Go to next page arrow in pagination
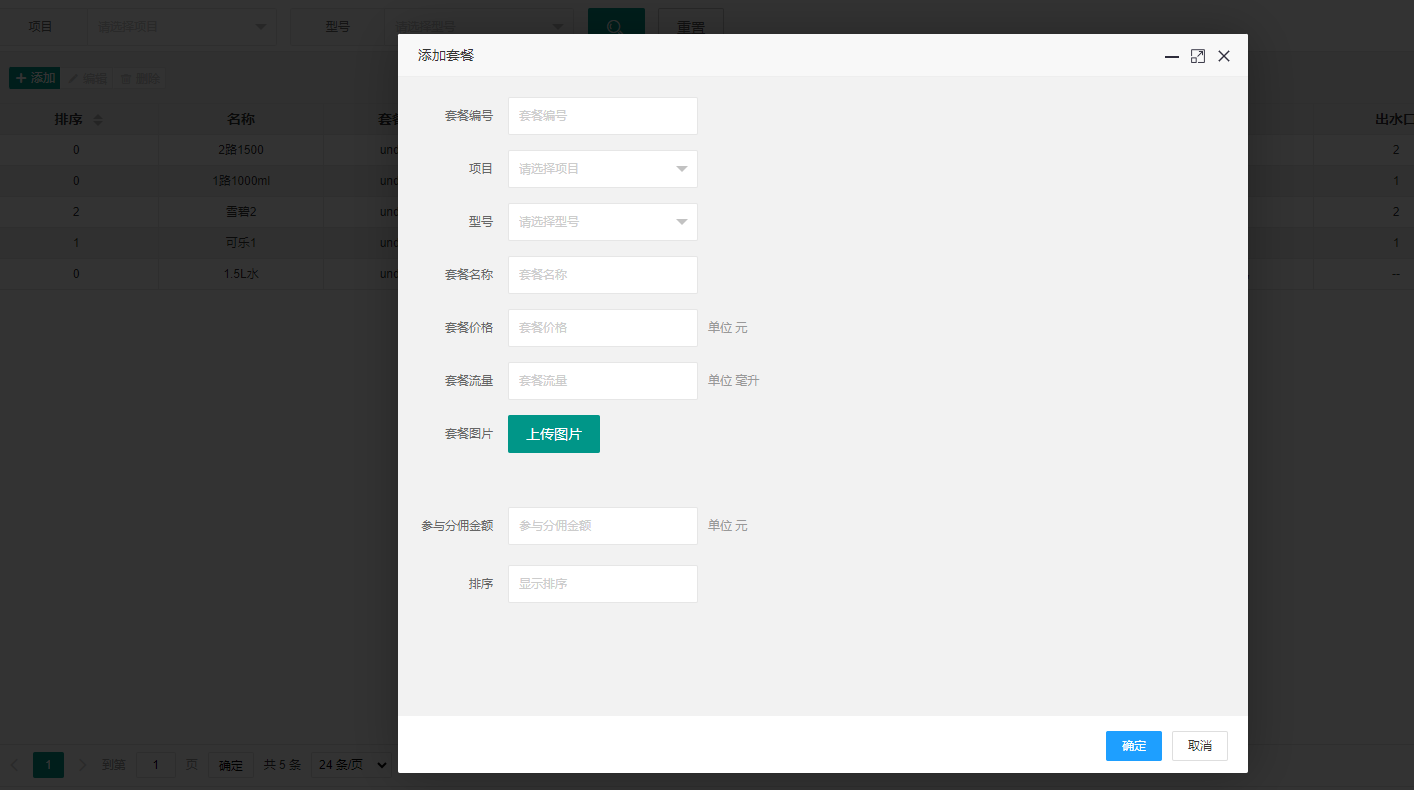The width and height of the screenshot is (1414, 790). (x=83, y=765)
